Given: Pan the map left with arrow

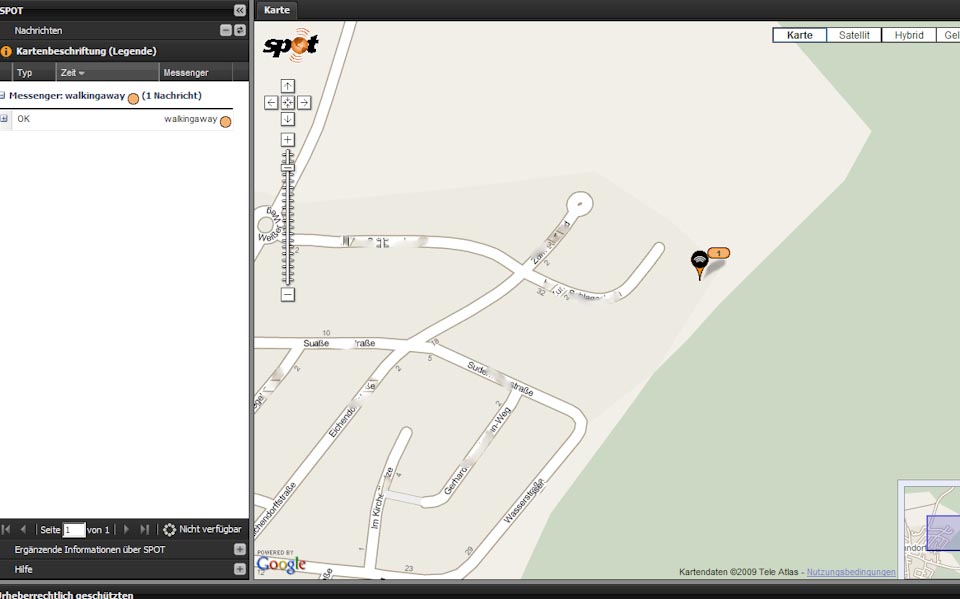Looking at the screenshot, I should point(271,102).
